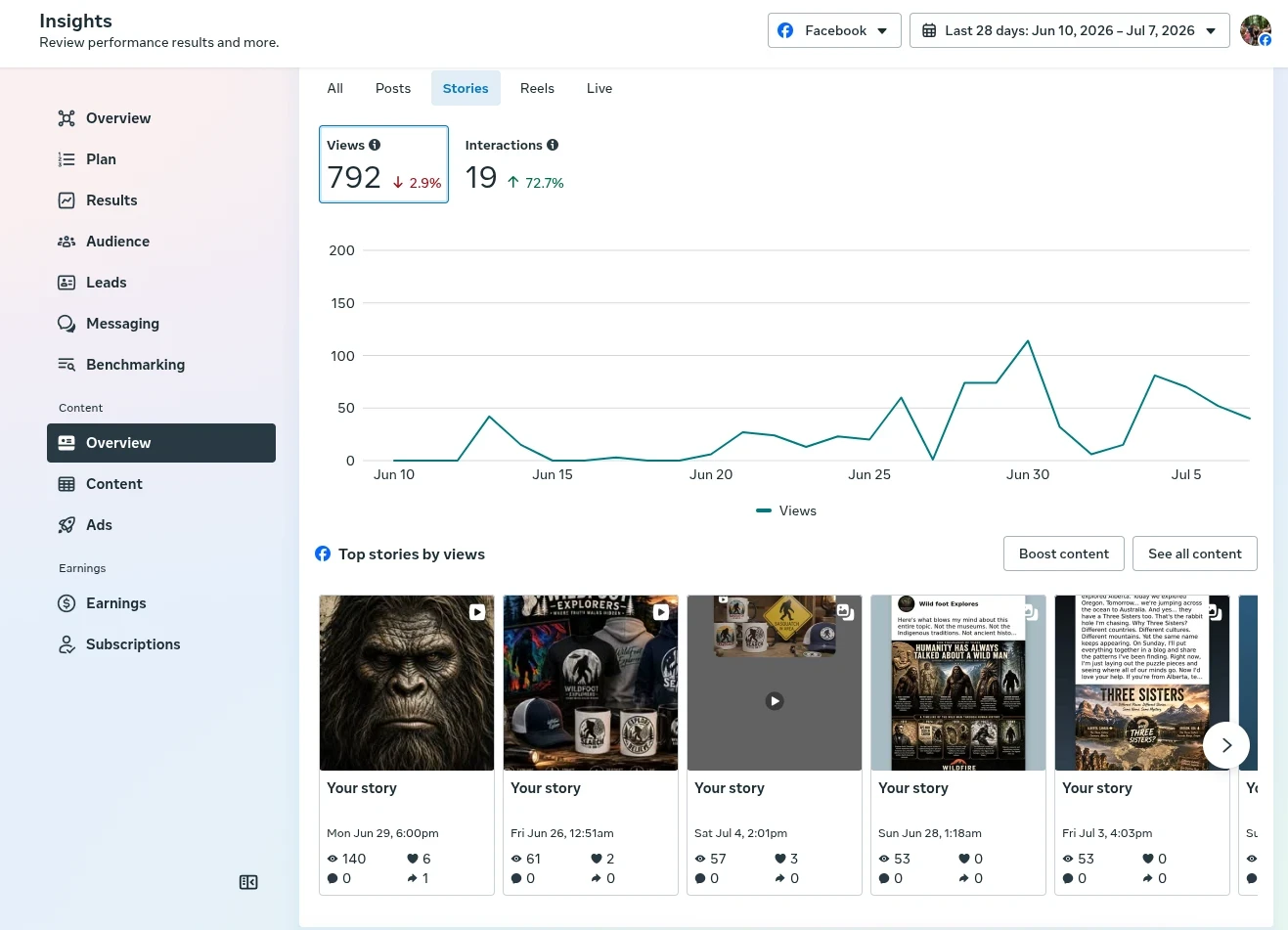Select Content Overview in sidebar

pyautogui.click(x=161, y=443)
